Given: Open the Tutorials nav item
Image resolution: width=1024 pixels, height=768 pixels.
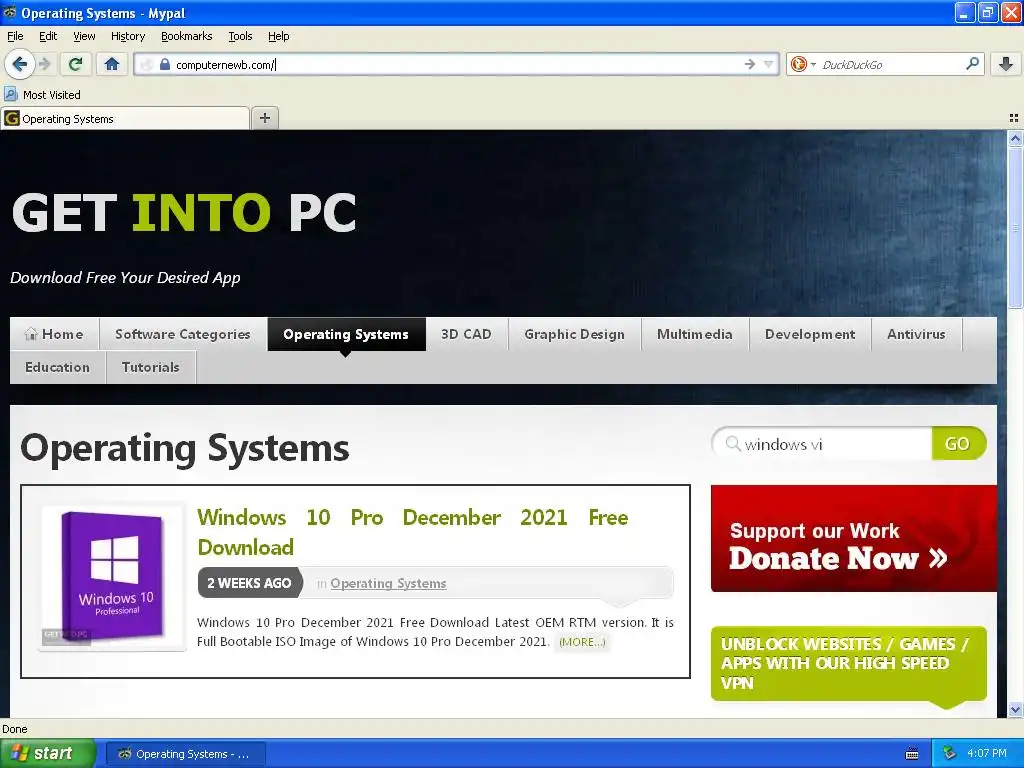Looking at the screenshot, I should click(150, 367).
